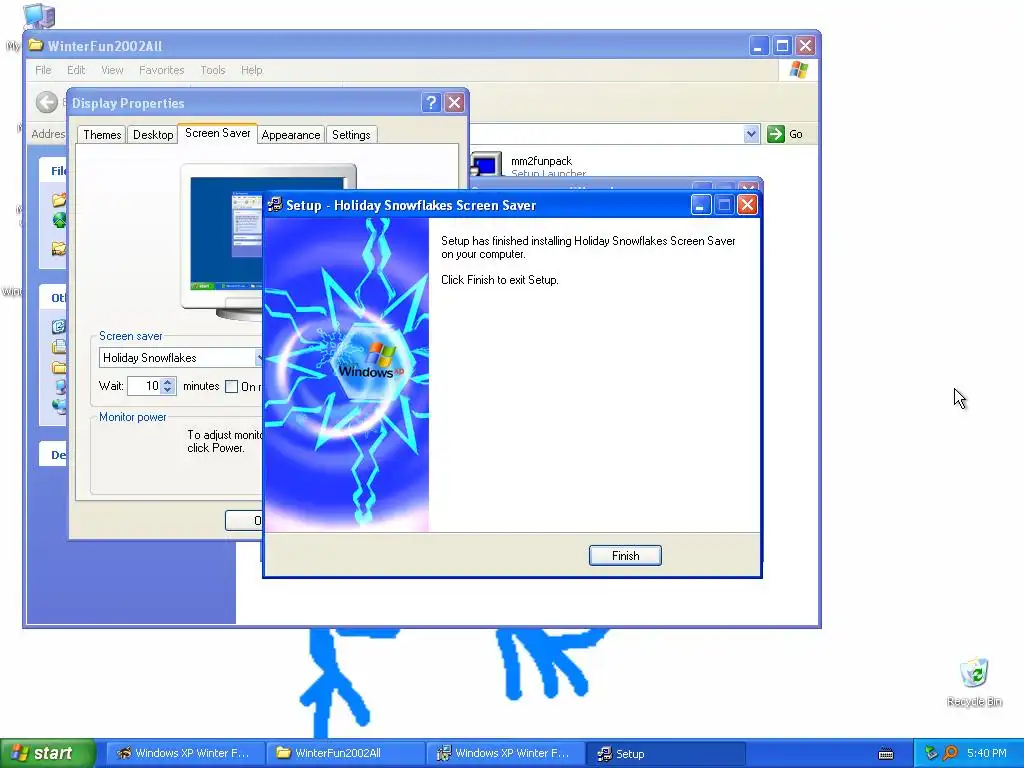Click the 5:40 PM taskbar clock
The height and width of the screenshot is (768, 1024).
click(x=986, y=753)
